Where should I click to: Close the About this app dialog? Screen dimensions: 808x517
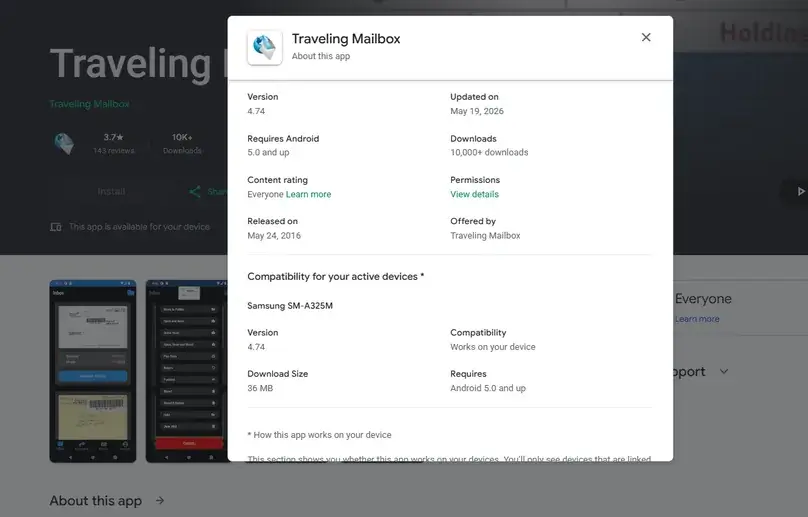[x=646, y=37]
